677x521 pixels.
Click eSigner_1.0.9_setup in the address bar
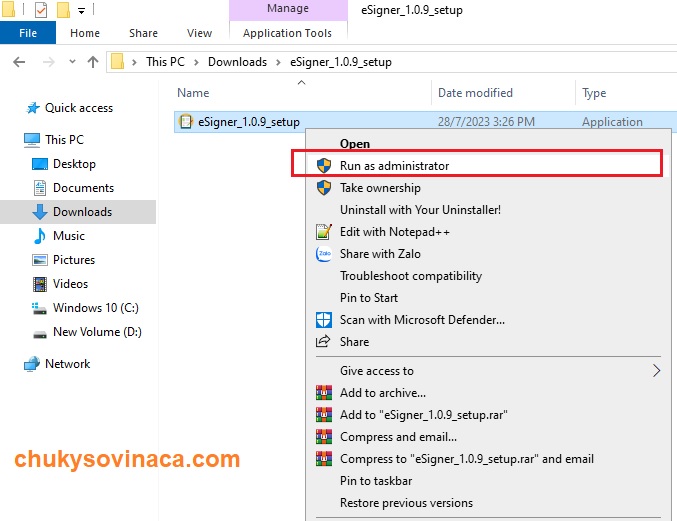[341, 62]
